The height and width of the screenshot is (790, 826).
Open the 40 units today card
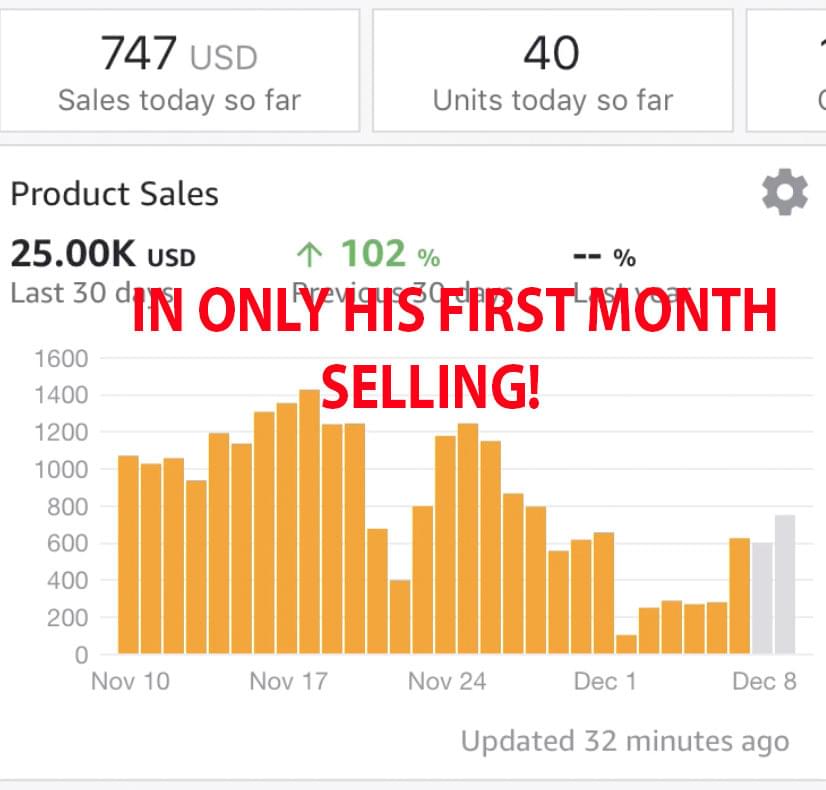point(553,71)
